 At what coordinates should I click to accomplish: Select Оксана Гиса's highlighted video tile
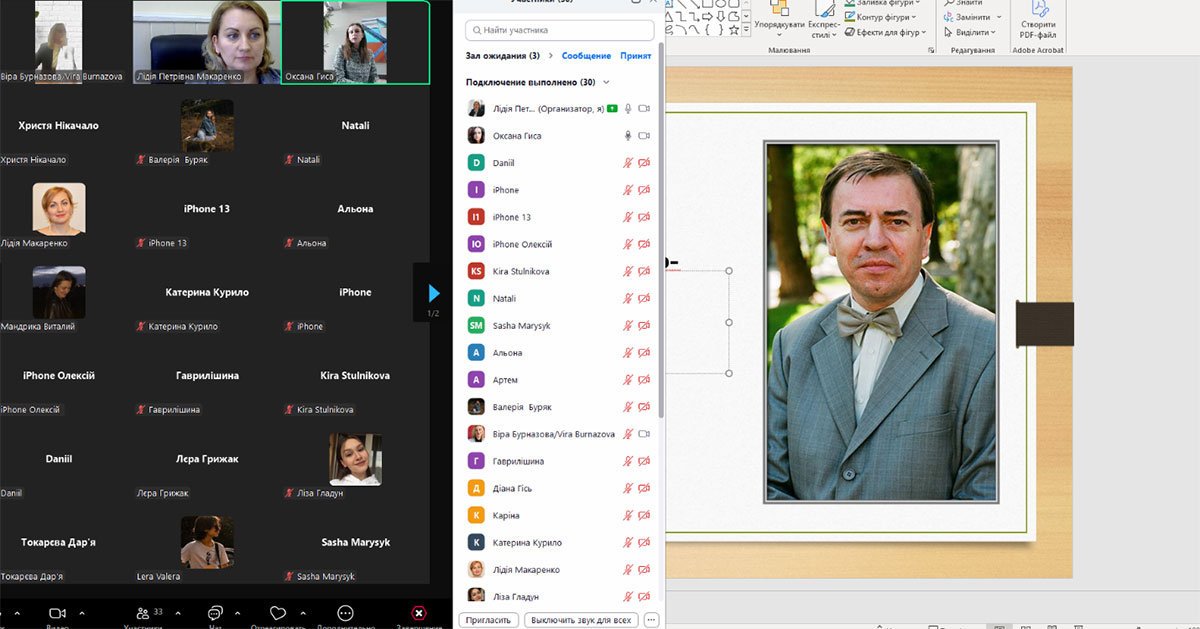(x=356, y=42)
